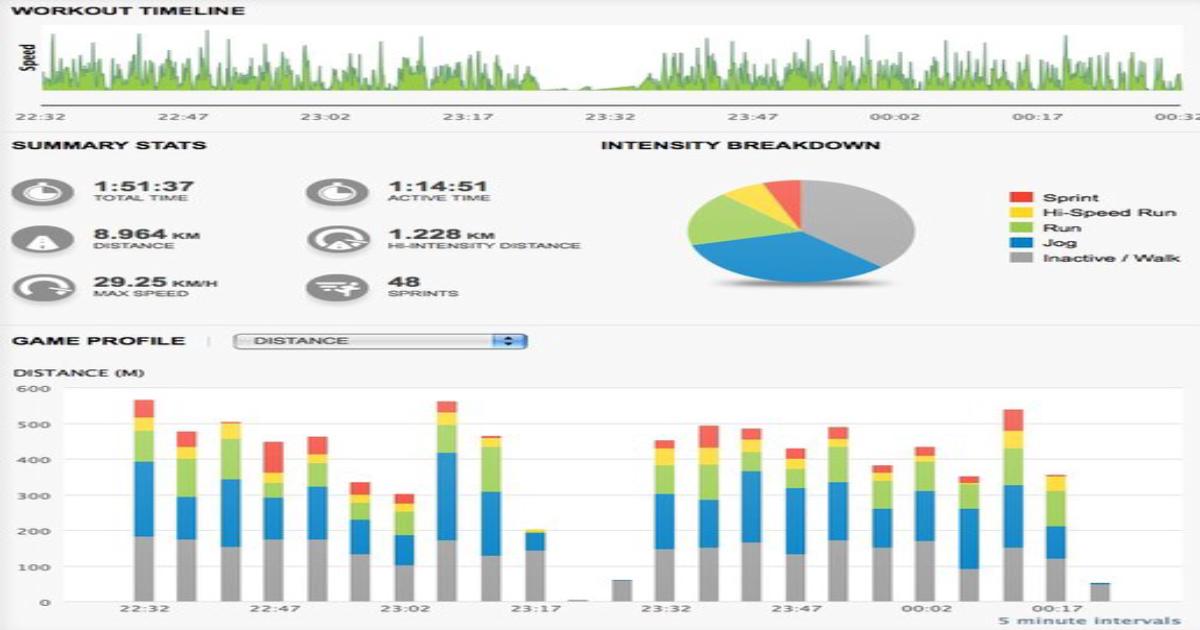Click the Active Time clock icon
This screenshot has width=1200, height=630.
click(x=337, y=191)
